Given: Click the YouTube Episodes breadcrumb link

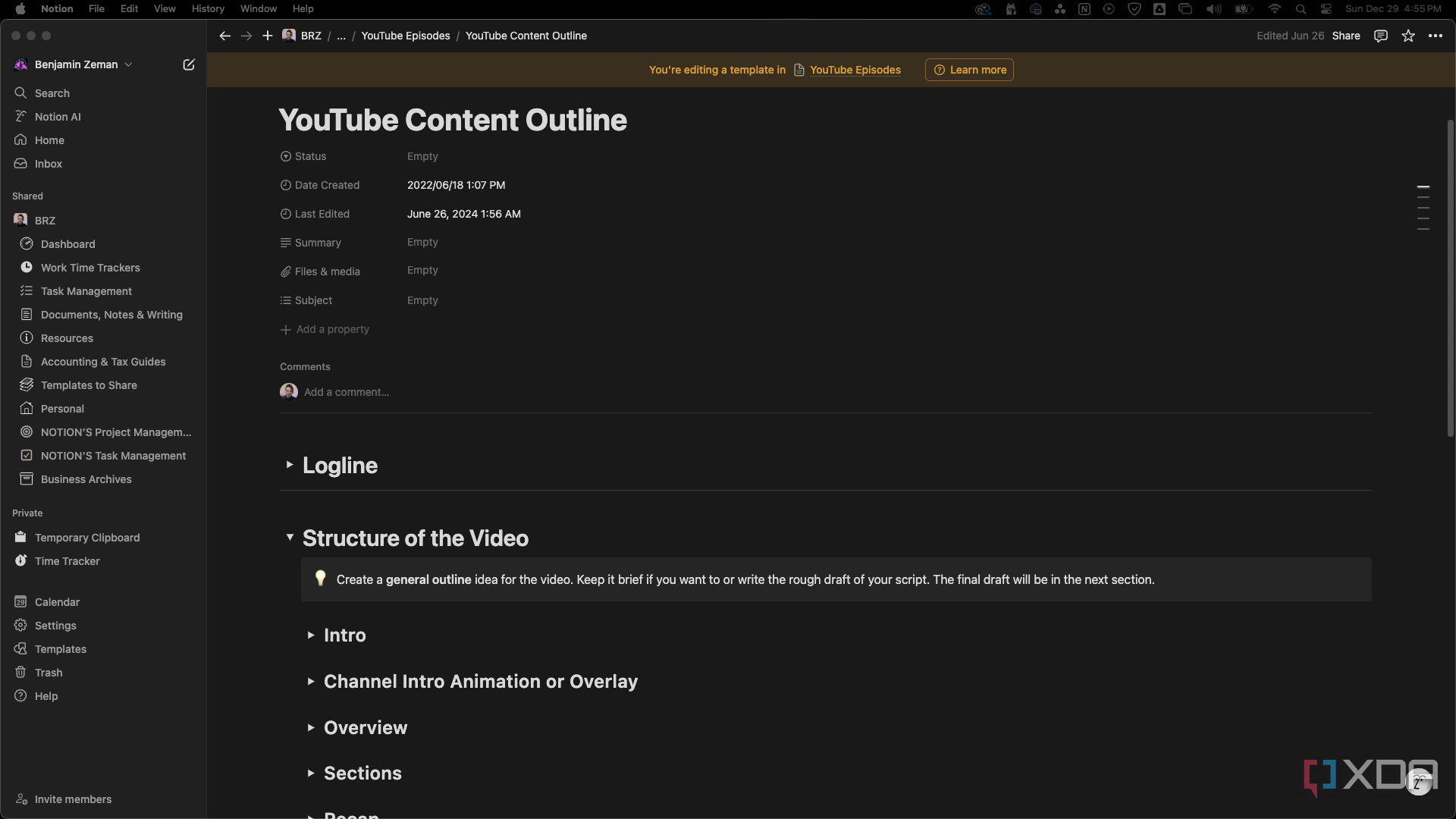Looking at the screenshot, I should (x=405, y=36).
